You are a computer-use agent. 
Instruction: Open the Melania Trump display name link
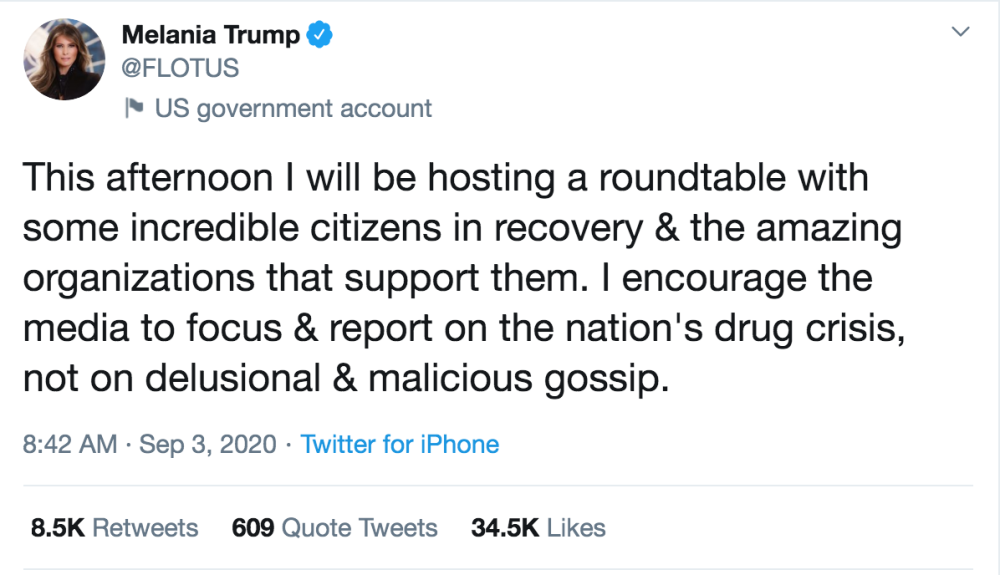coord(210,35)
